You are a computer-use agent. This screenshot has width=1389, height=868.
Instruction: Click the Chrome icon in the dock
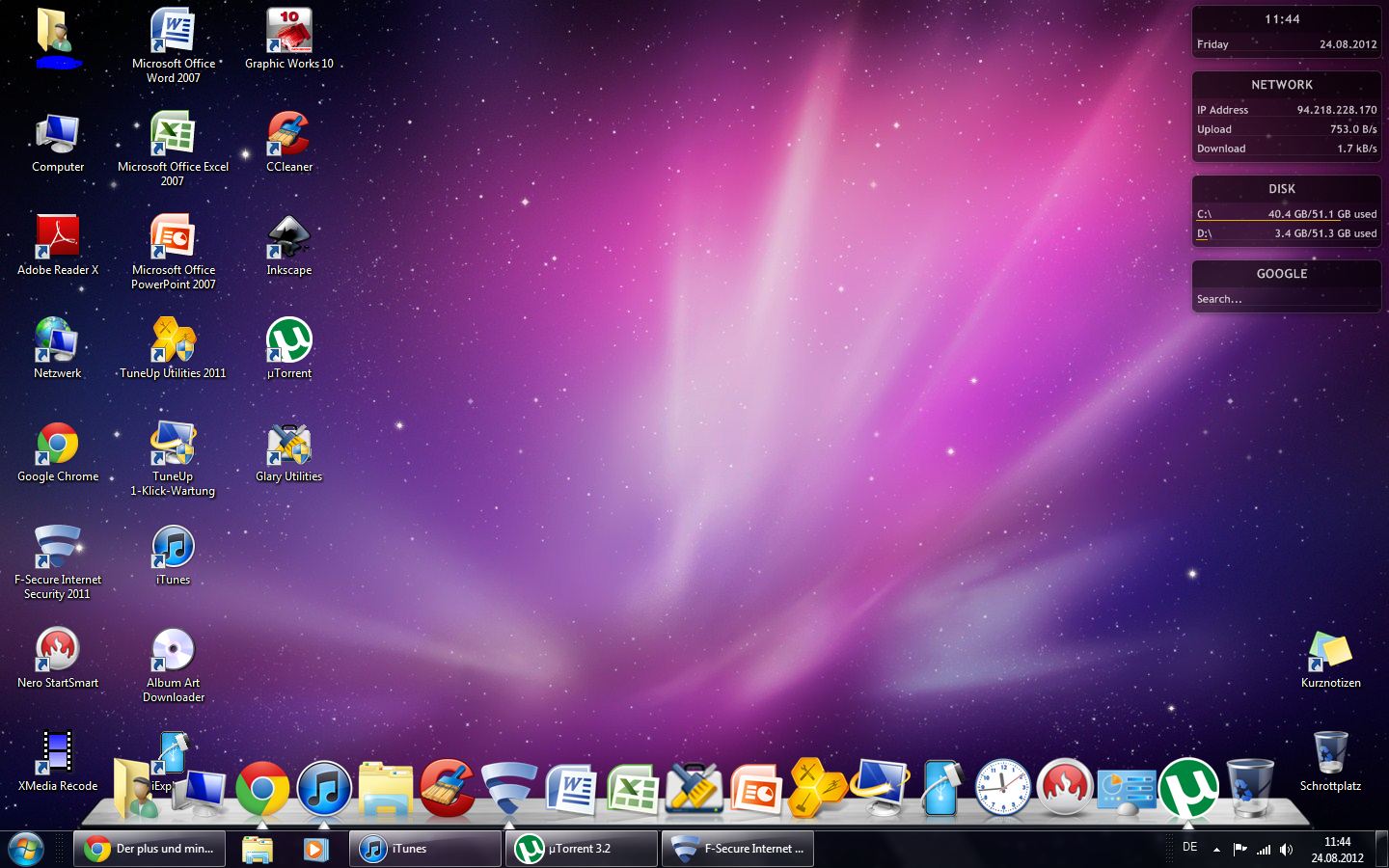[262, 788]
